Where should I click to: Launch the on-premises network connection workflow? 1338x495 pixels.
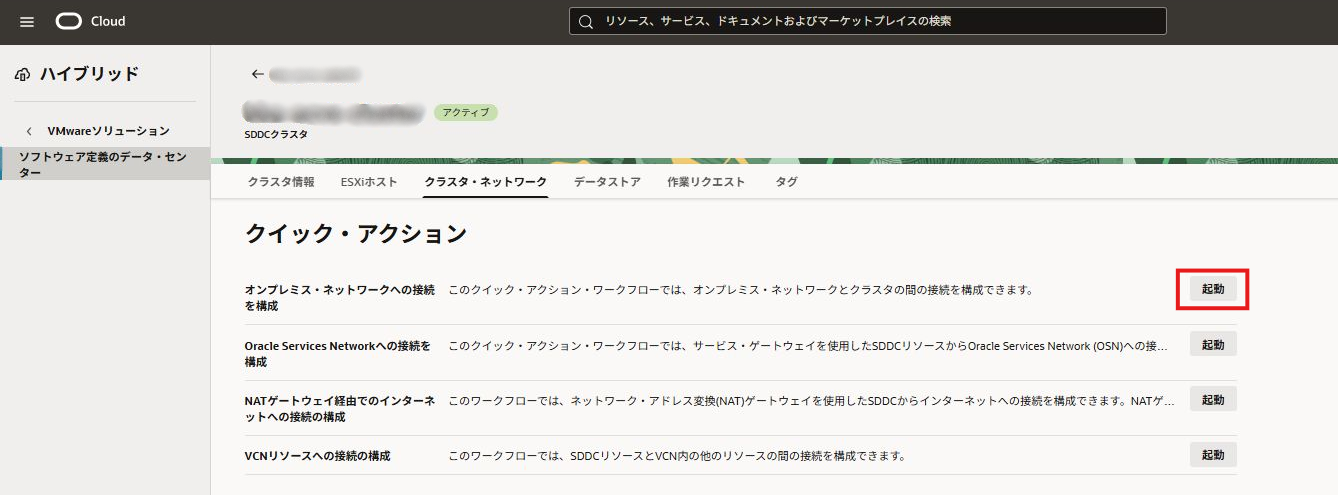click(1212, 289)
